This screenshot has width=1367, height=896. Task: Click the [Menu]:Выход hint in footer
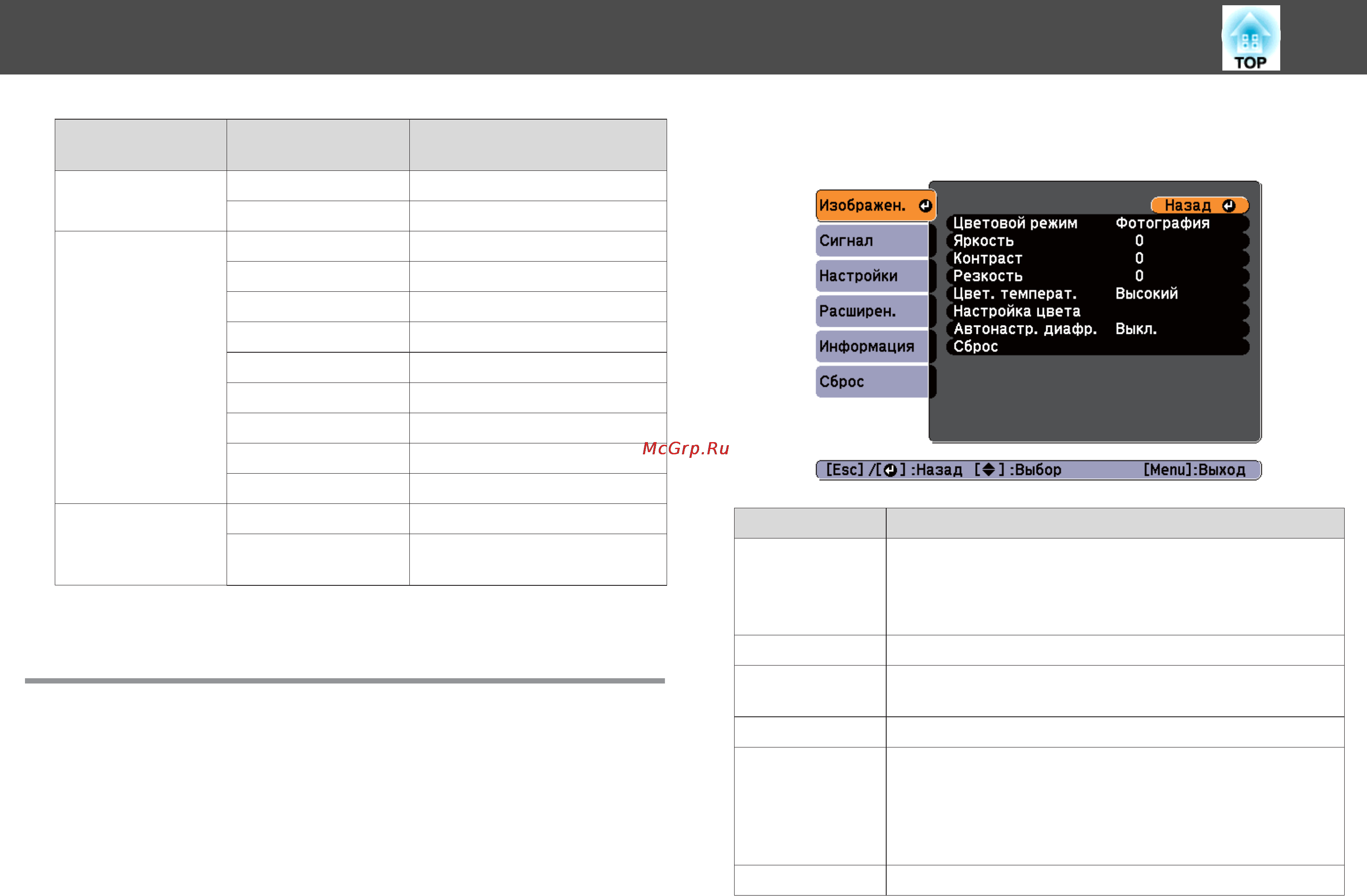pyautogui.click(x=1194, y=470)
